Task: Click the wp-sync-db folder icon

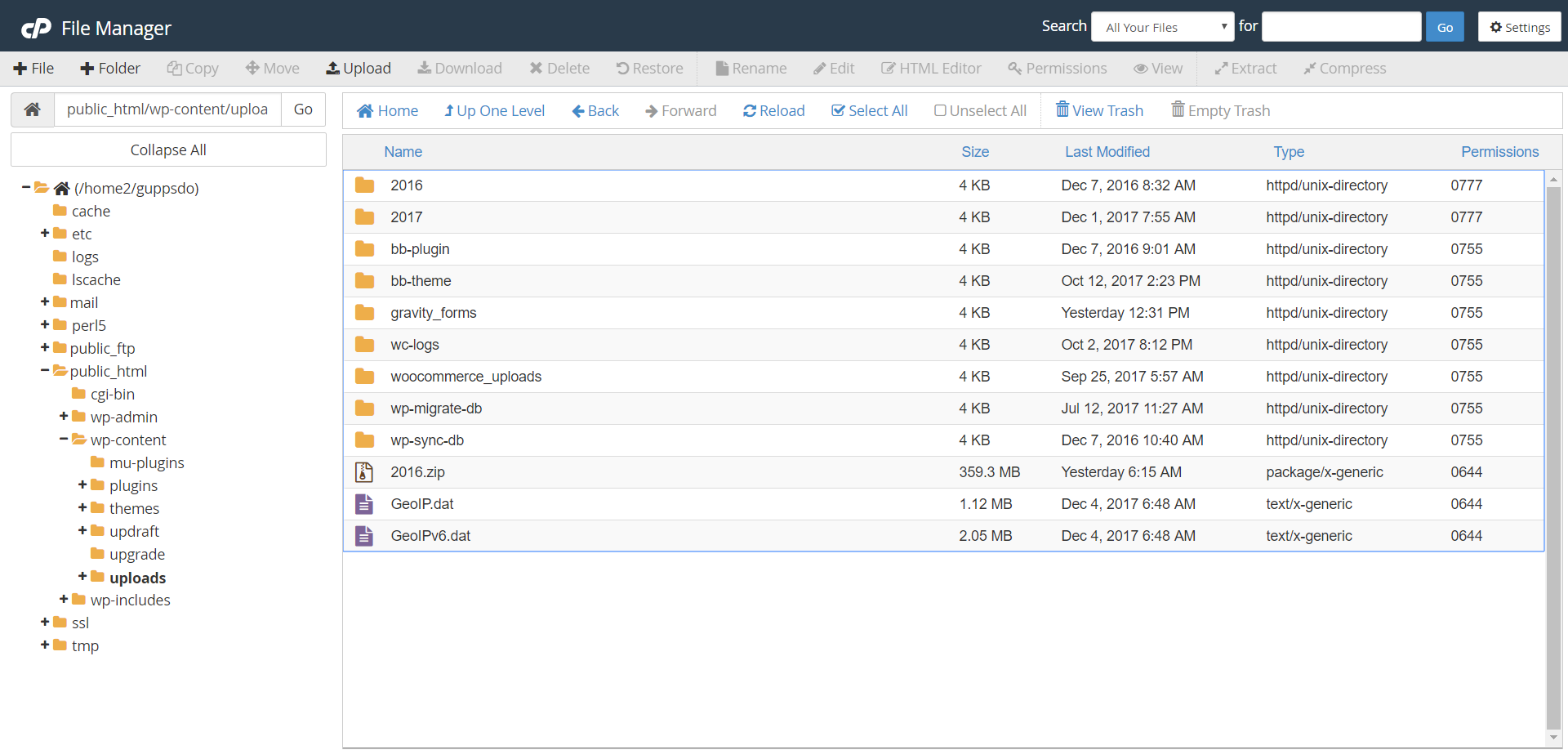Action: click(364, 440)
